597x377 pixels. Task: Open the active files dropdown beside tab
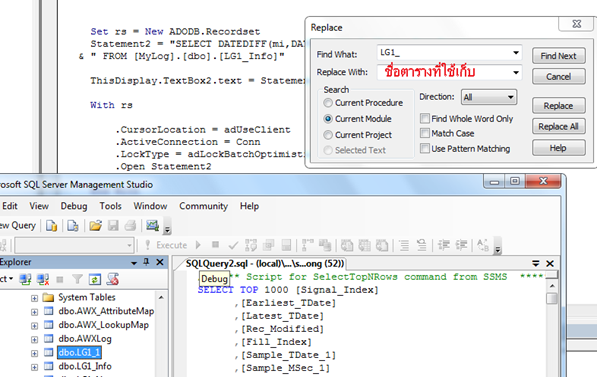pos(536,264)
